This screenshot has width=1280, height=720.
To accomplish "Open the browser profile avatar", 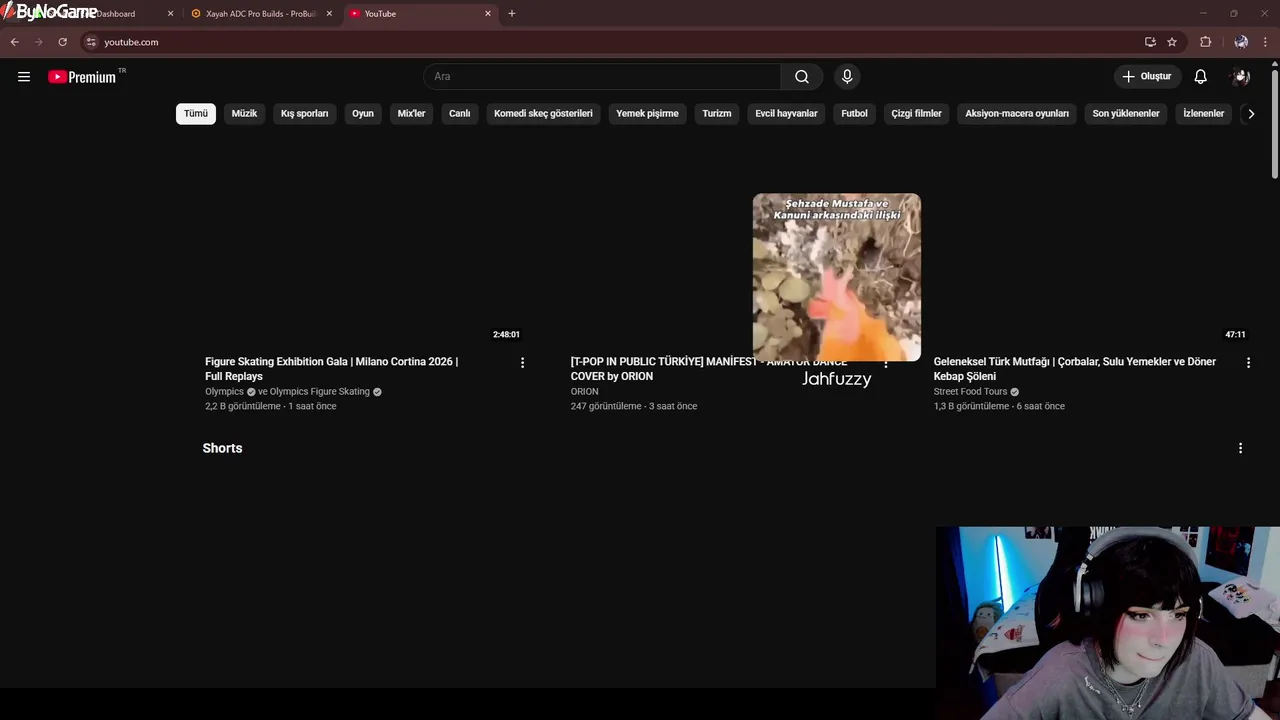I will pos(1241,42).
